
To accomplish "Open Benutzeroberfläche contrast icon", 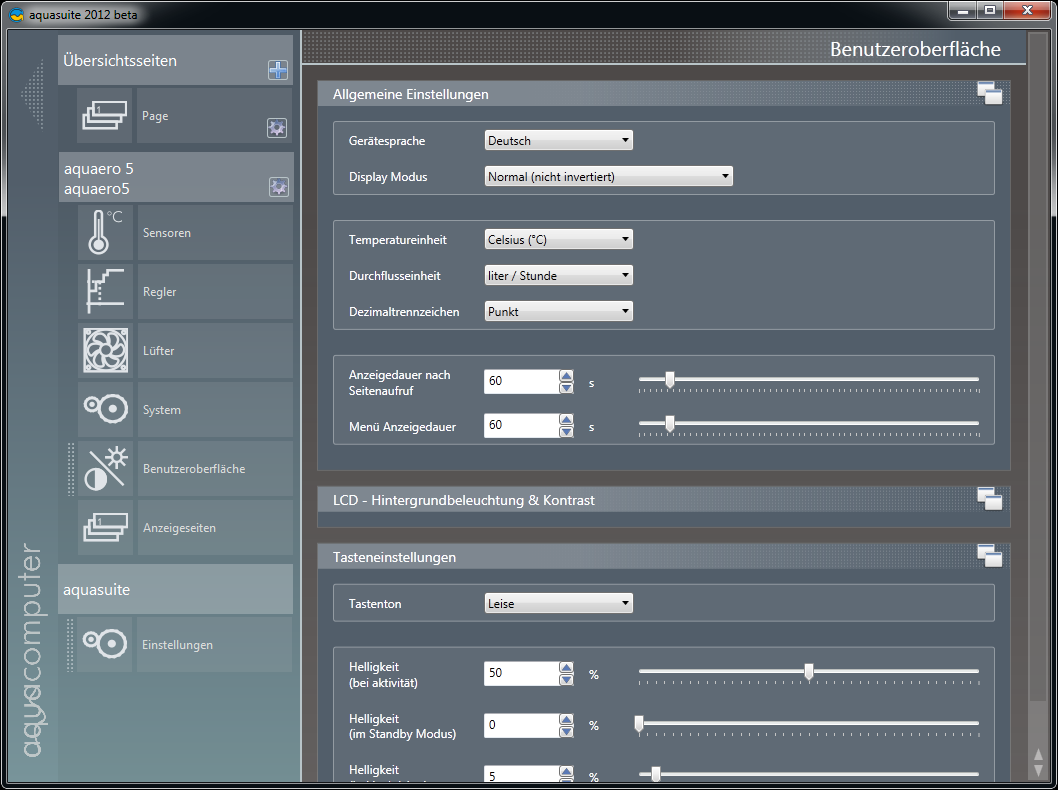I will coord(105,468).
